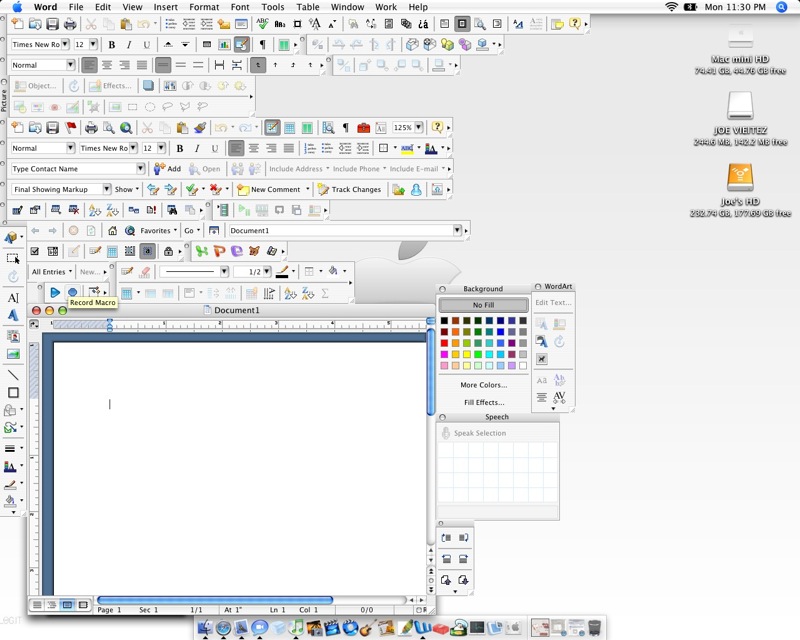Open the Format menu
Viewport: 800px width, 640px height.
[204, 7]
